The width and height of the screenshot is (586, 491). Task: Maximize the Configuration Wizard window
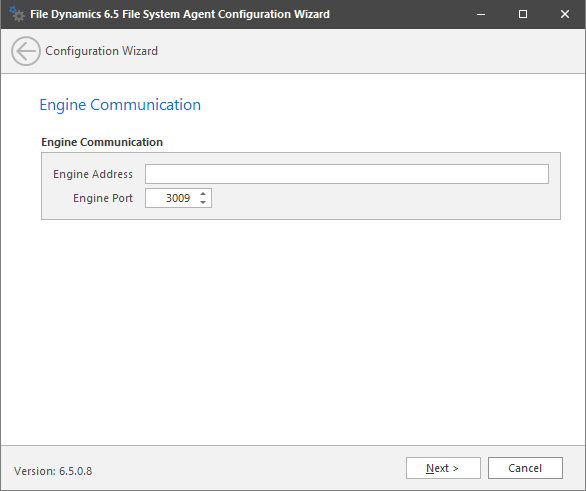tap(523, 14)
